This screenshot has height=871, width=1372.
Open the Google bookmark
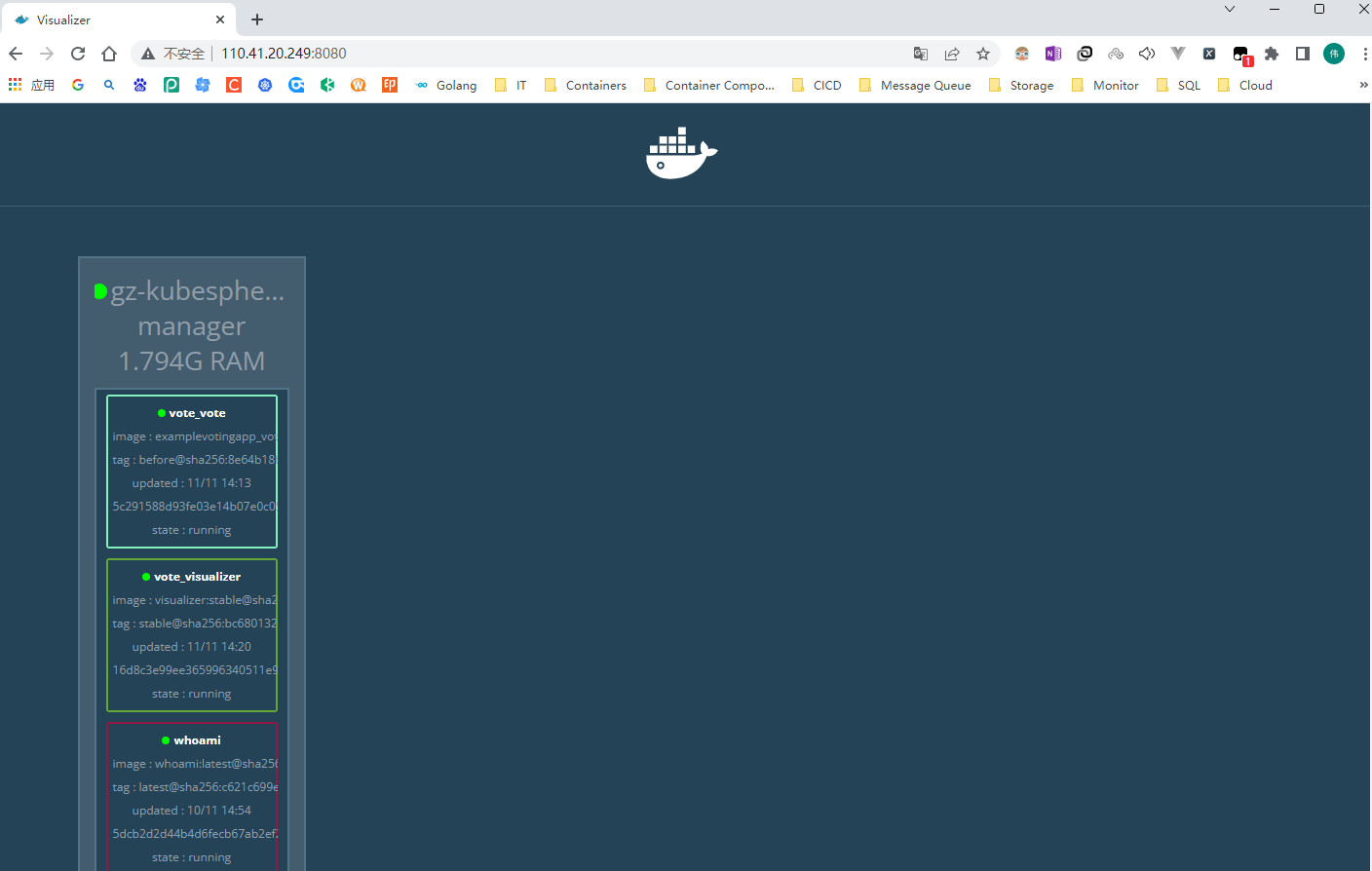coord(78,85)
